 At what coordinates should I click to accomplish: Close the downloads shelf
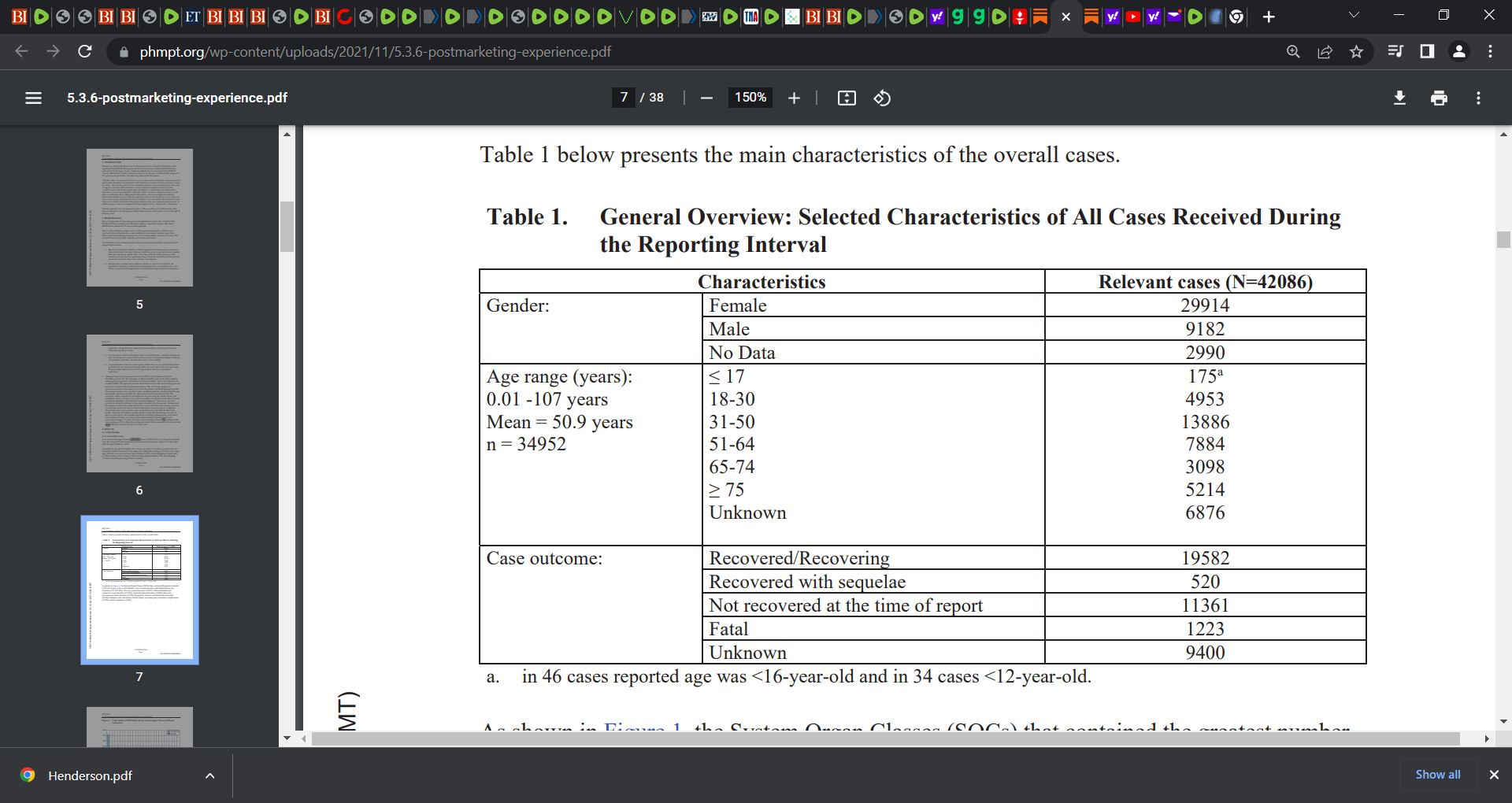pos(1494,775)
